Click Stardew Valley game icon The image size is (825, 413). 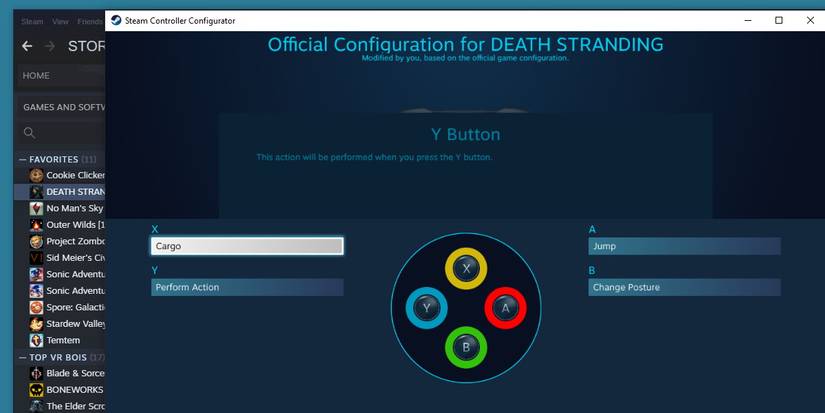tap(36, 324)
